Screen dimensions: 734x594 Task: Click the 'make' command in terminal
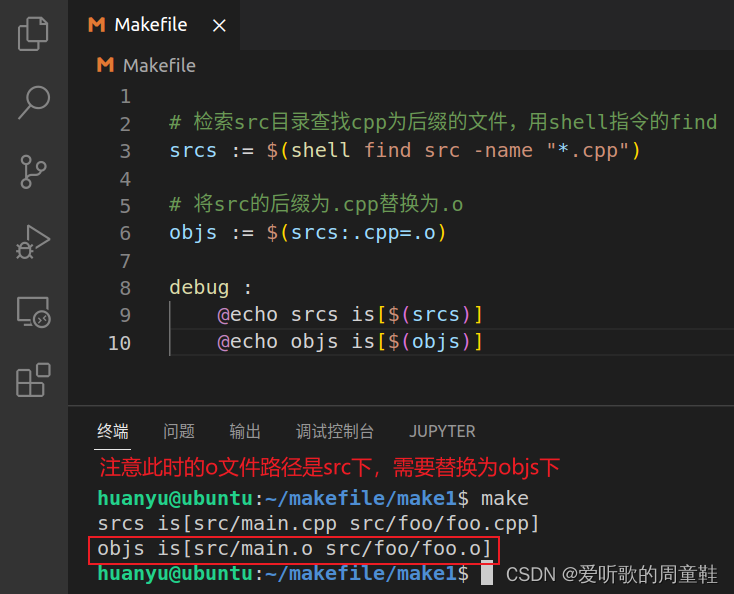(x=505, y=499)
